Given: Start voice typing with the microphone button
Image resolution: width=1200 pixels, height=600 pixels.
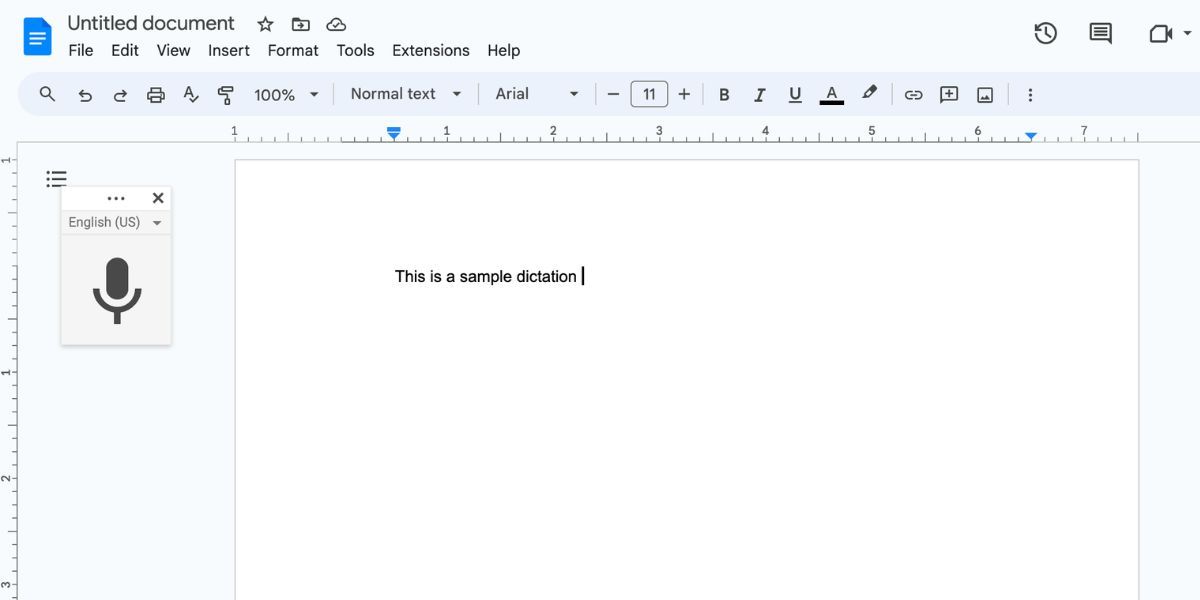Looking at the screenshot, I should pos(116,290).
